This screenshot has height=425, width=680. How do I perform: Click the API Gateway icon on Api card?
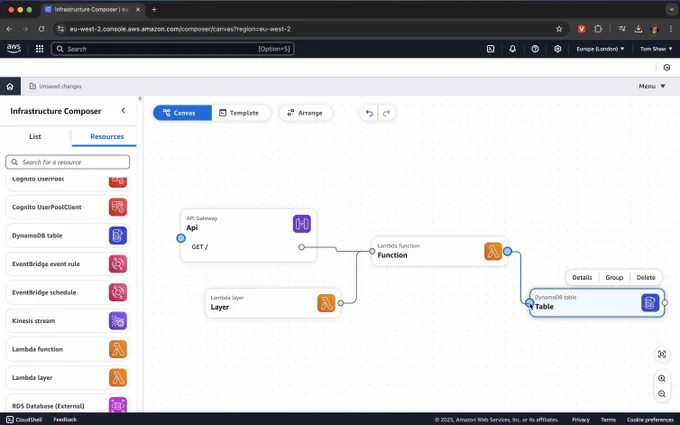tap(302, 224)
